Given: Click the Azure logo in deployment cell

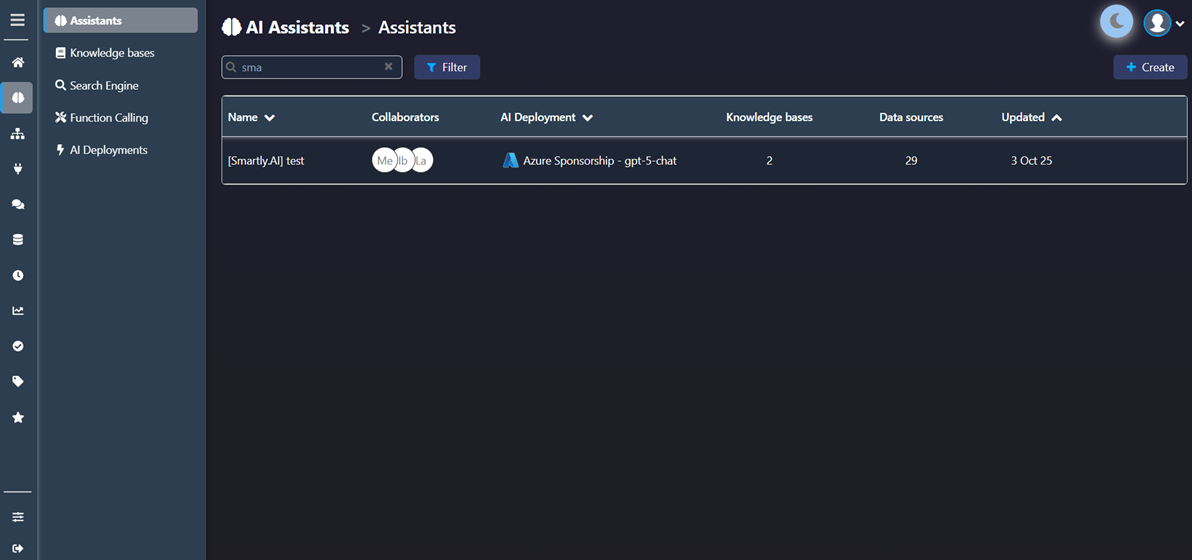Looking at the screenshot, I should (511, 160).
